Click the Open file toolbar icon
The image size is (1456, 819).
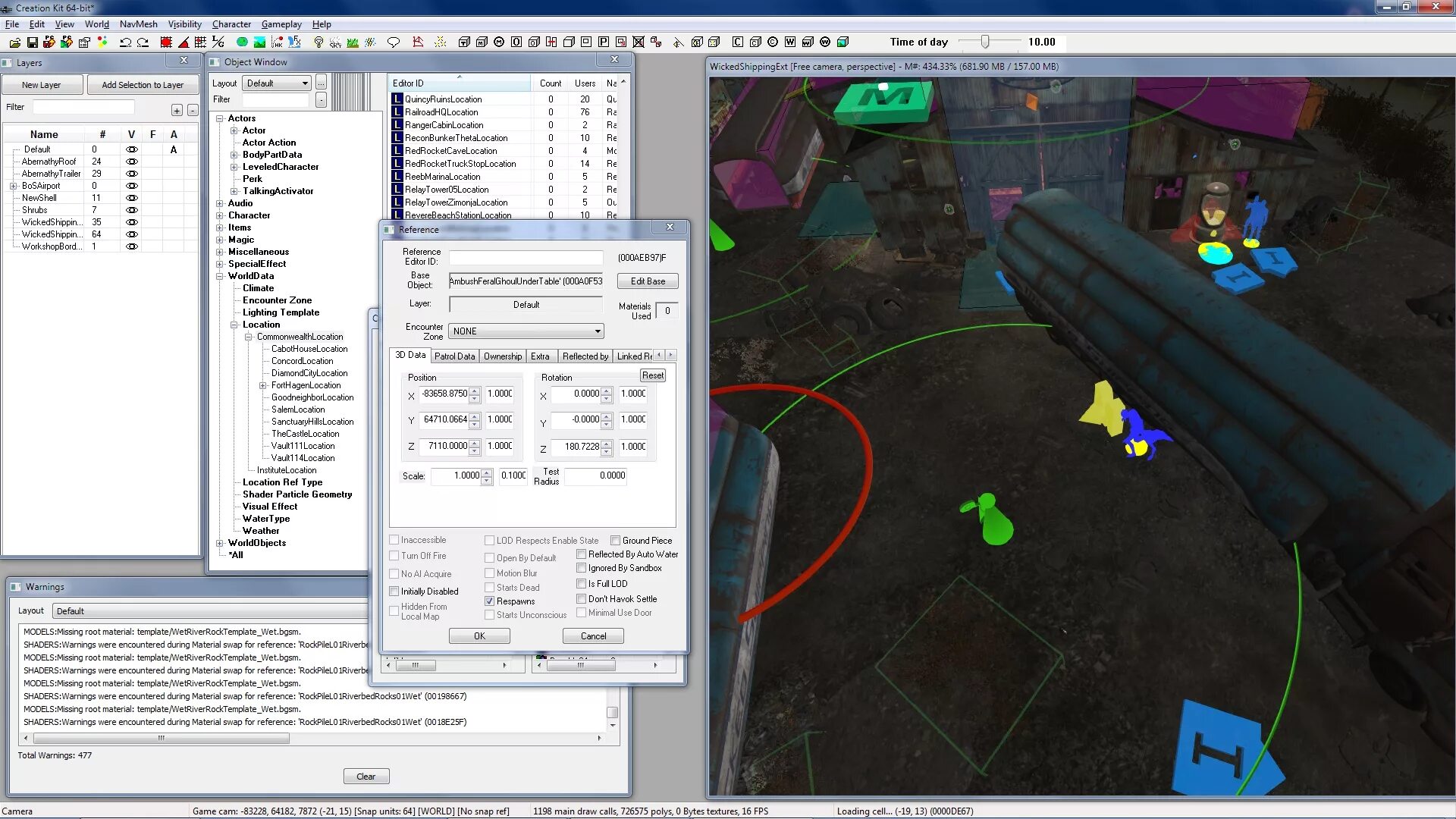(15, 42)
